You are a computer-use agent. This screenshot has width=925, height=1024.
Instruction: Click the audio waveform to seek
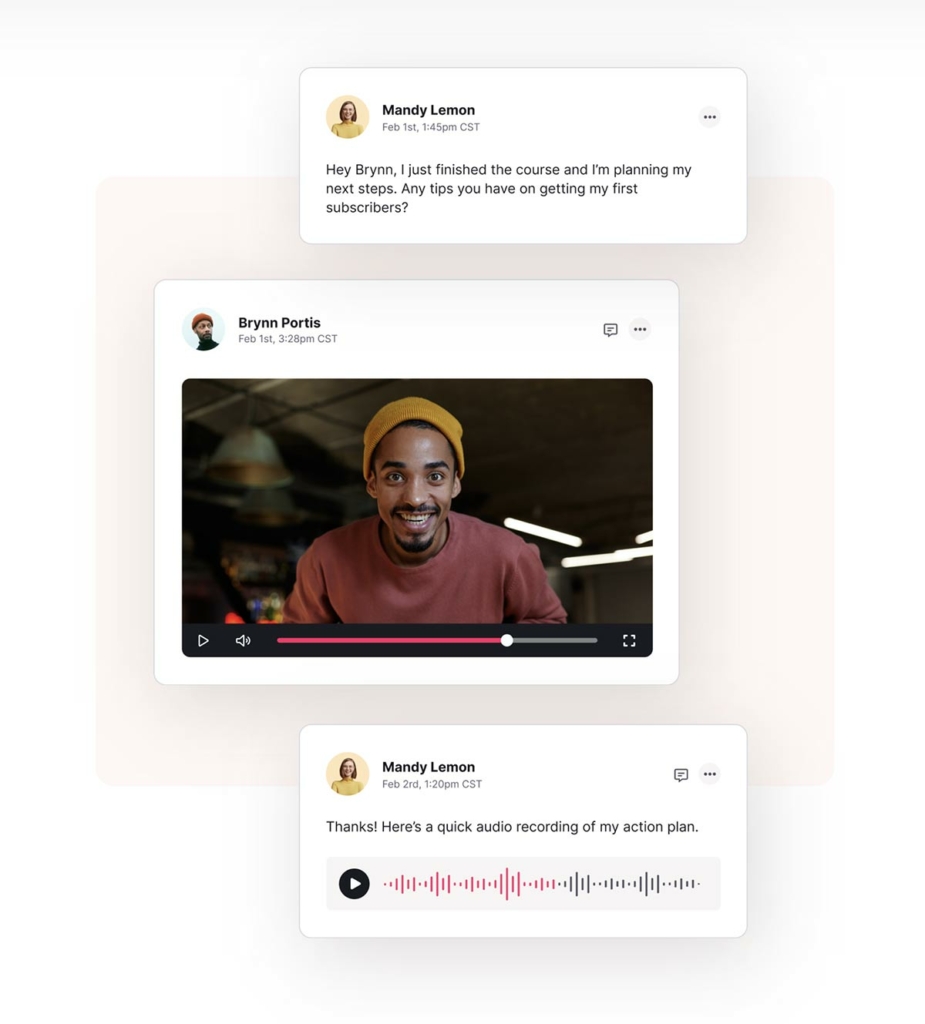542,884
